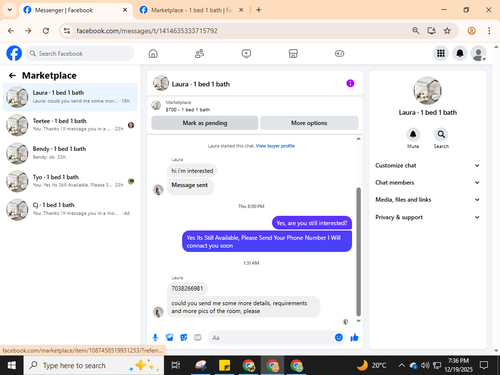Open Sticky Notes on taskbar

click(224, 366)
